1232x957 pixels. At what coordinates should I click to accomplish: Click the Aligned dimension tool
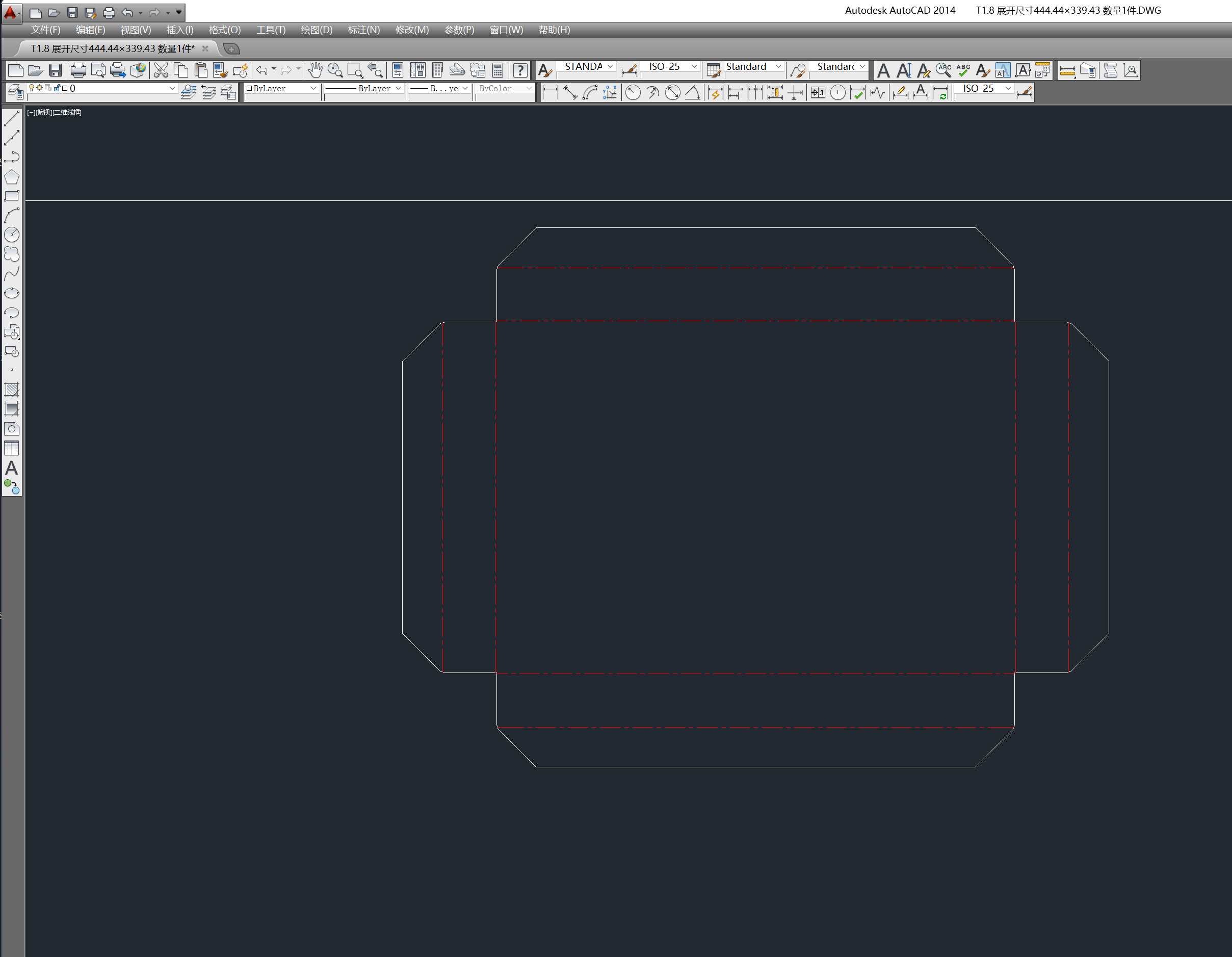pyautogui.click(x=570, y=92)
